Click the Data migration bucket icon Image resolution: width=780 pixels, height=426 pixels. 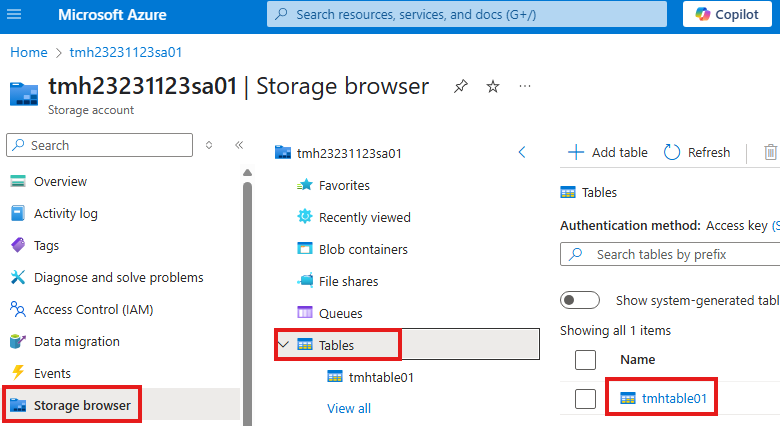18,341
